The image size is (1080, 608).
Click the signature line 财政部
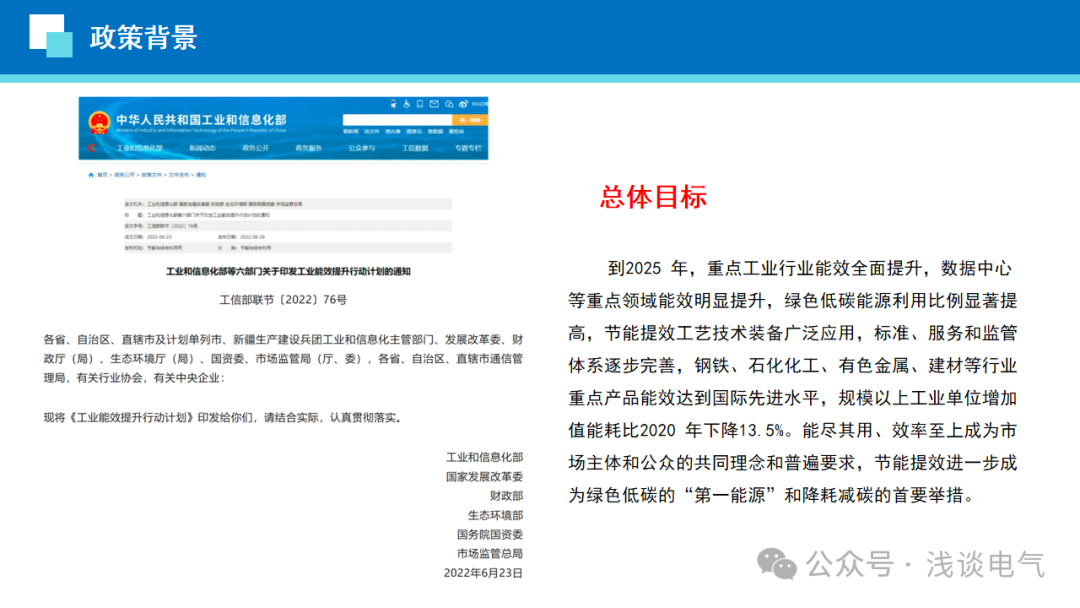(506, 496)
